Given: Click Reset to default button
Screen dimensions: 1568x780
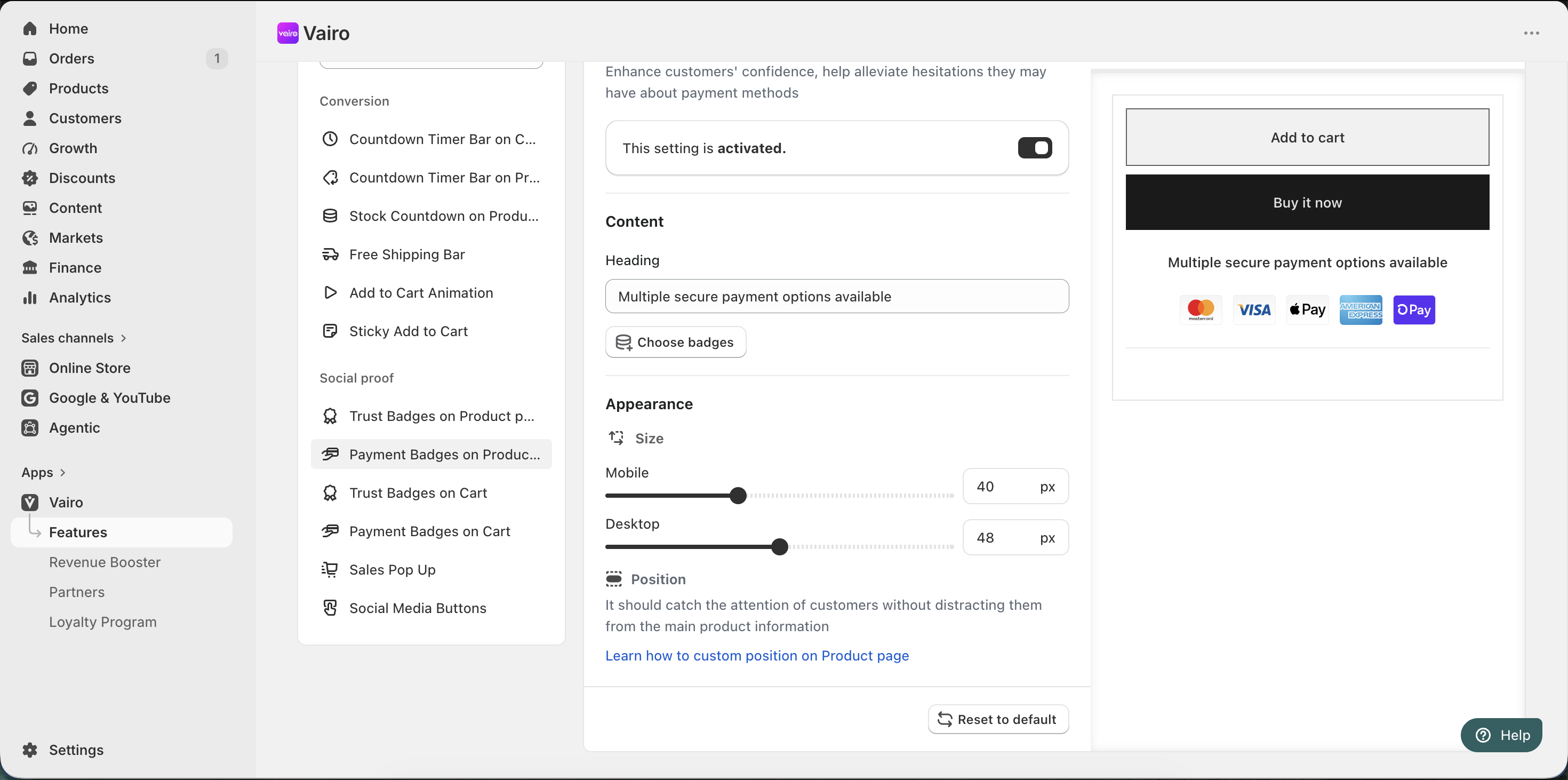Looking at the screenshot, I should coord(998,719).
